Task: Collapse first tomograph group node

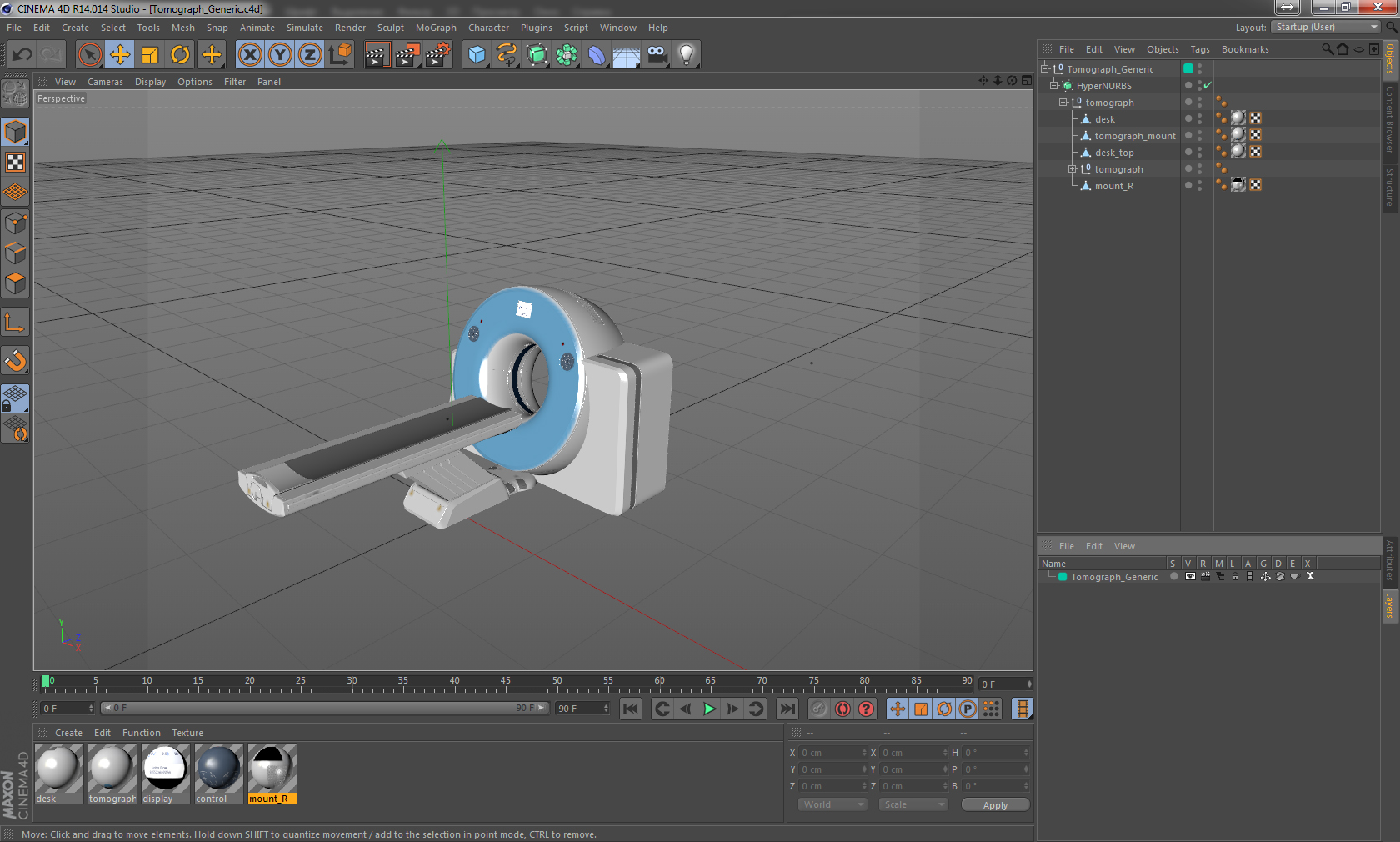Action: point(1063,102)
